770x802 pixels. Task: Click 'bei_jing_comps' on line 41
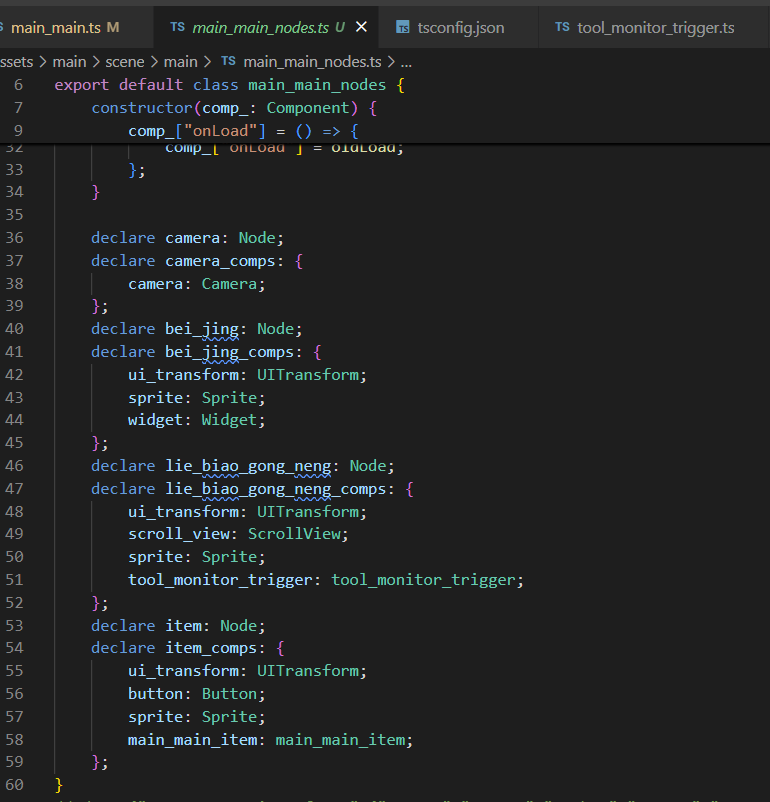[229, 352]
